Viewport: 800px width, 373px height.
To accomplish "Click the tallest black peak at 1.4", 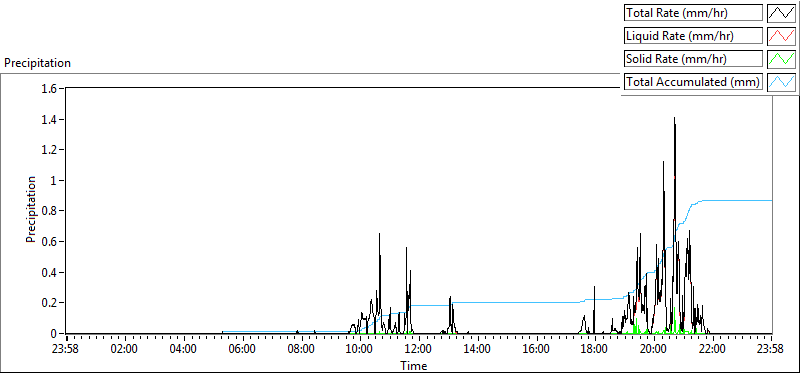I will click(x=674, y=119).
